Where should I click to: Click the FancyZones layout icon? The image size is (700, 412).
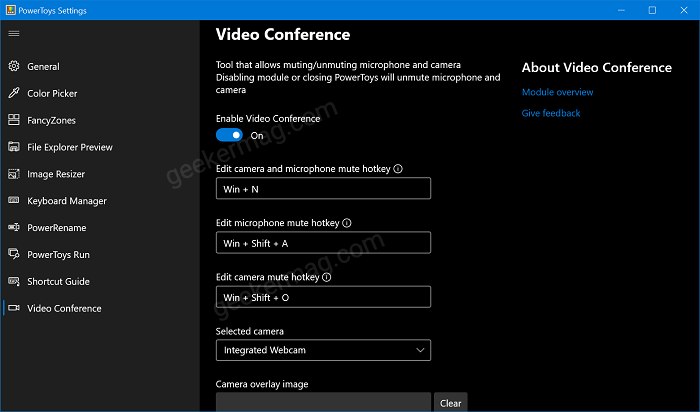[14, 120]
